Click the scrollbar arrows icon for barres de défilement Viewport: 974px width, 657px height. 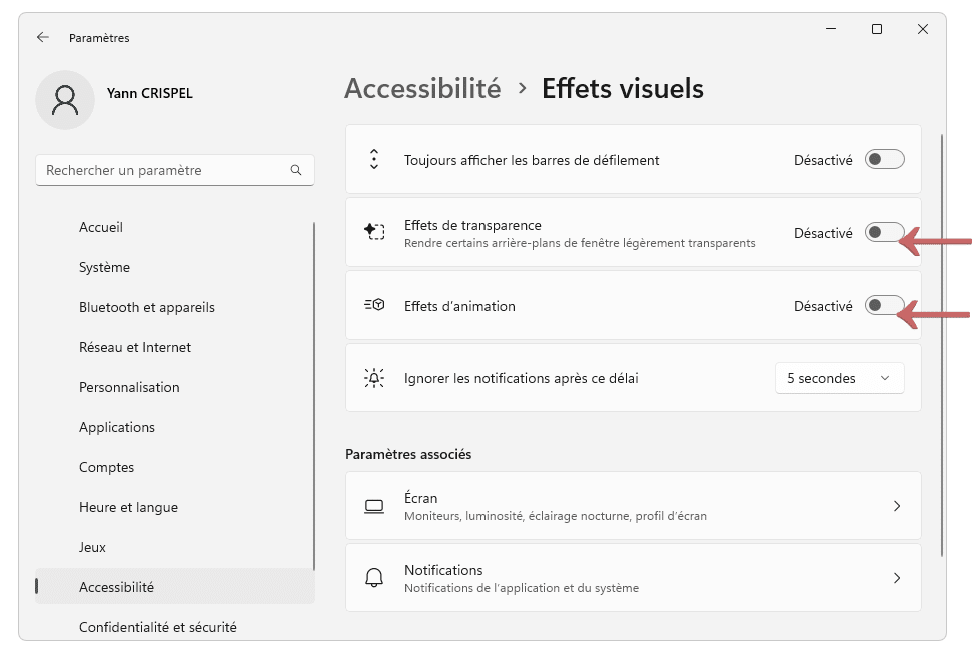(374, 160)
